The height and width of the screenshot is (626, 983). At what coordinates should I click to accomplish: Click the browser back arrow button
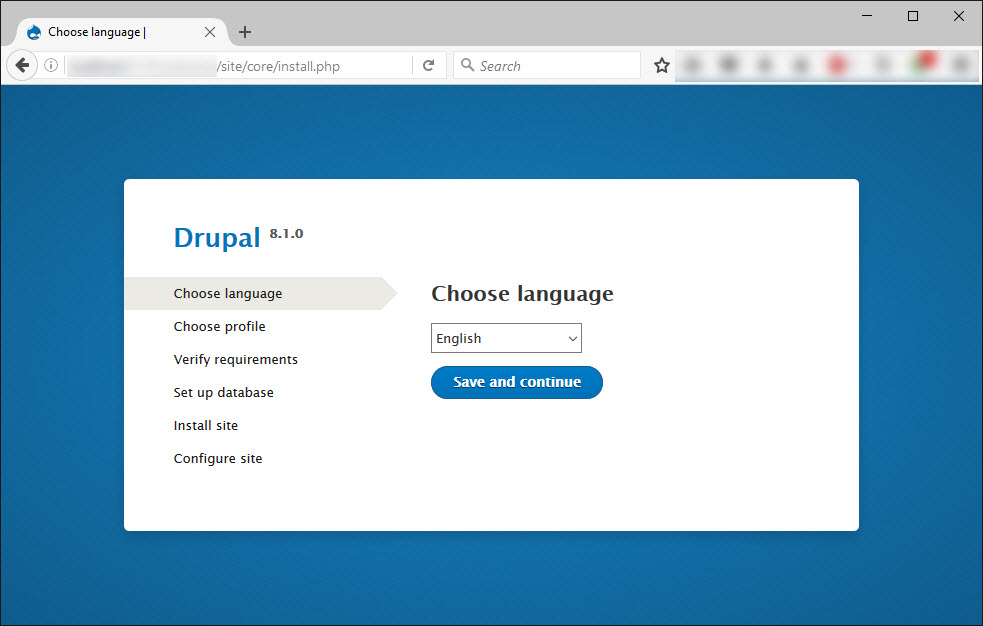[22, 65]
